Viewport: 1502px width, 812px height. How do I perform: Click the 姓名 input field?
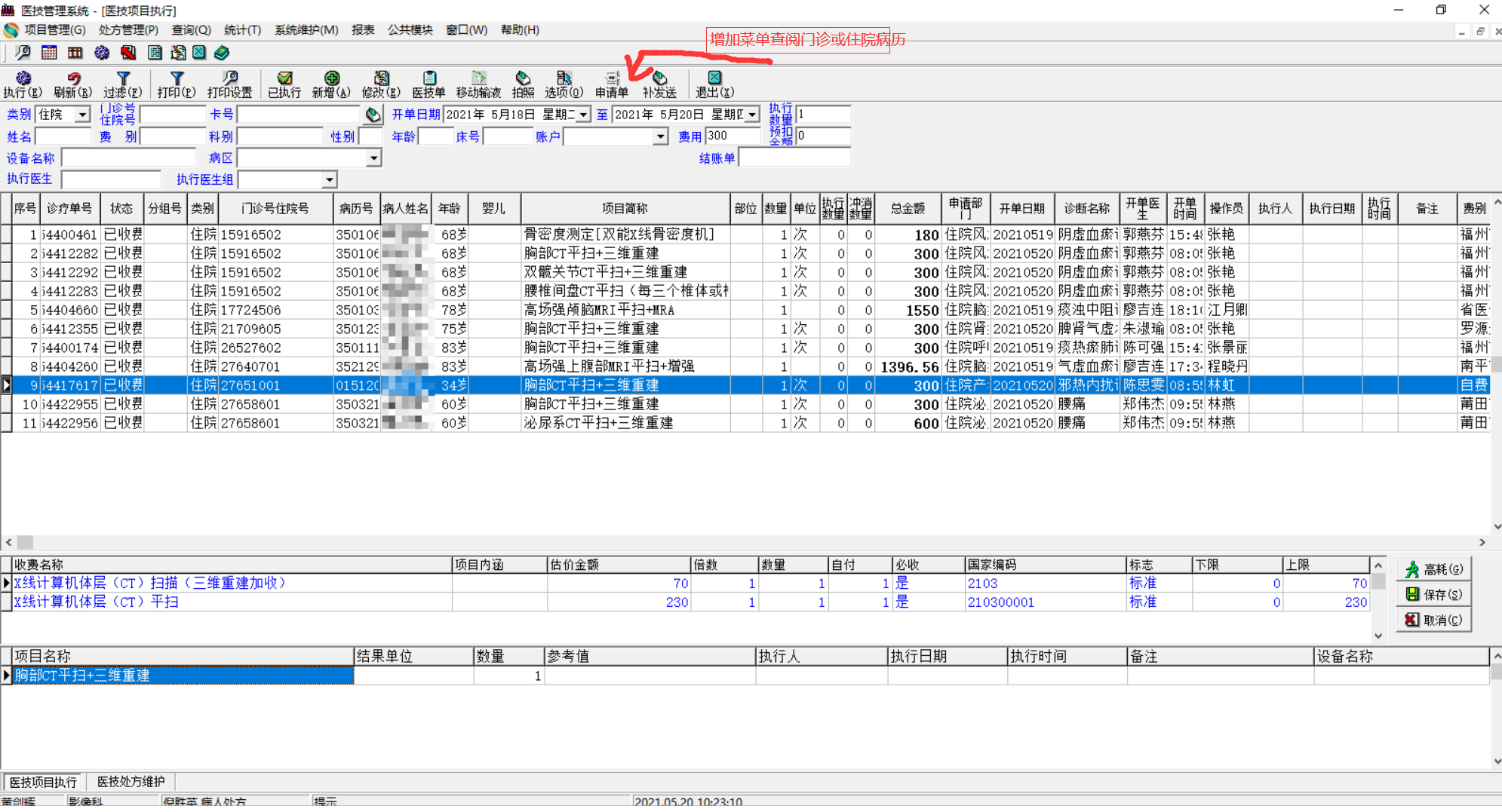pyautogui.click(x=63, y=136)
